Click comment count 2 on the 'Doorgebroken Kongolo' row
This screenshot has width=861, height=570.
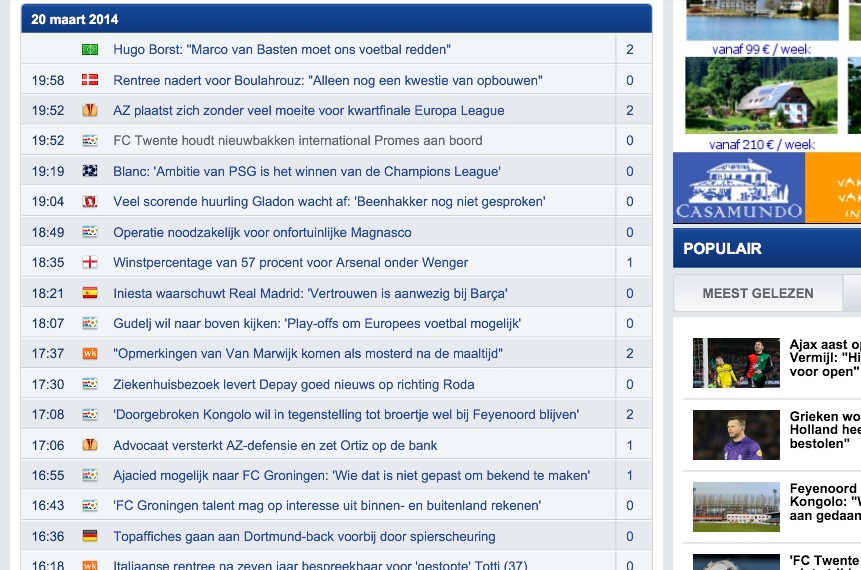630,415
